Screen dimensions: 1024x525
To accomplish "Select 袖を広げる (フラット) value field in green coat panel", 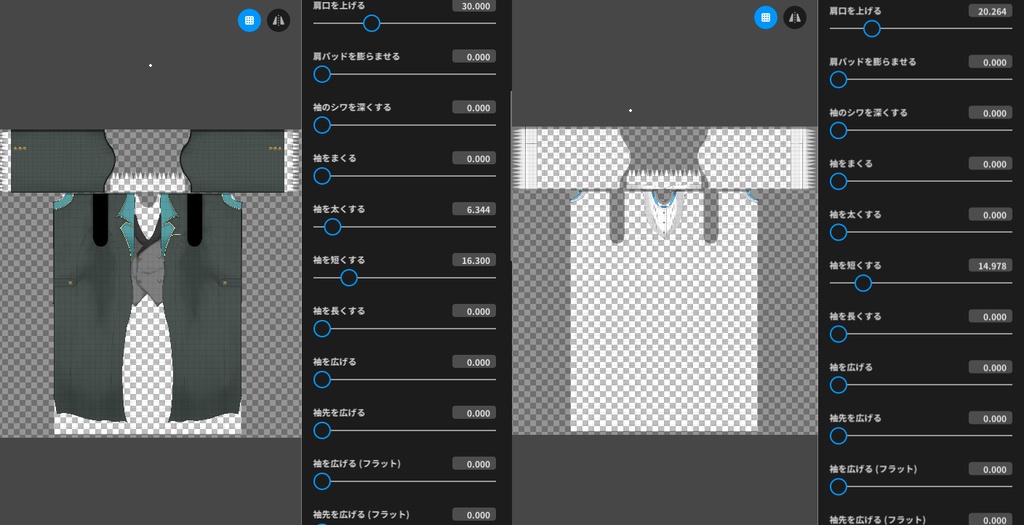I will click(x=474, y=464).
